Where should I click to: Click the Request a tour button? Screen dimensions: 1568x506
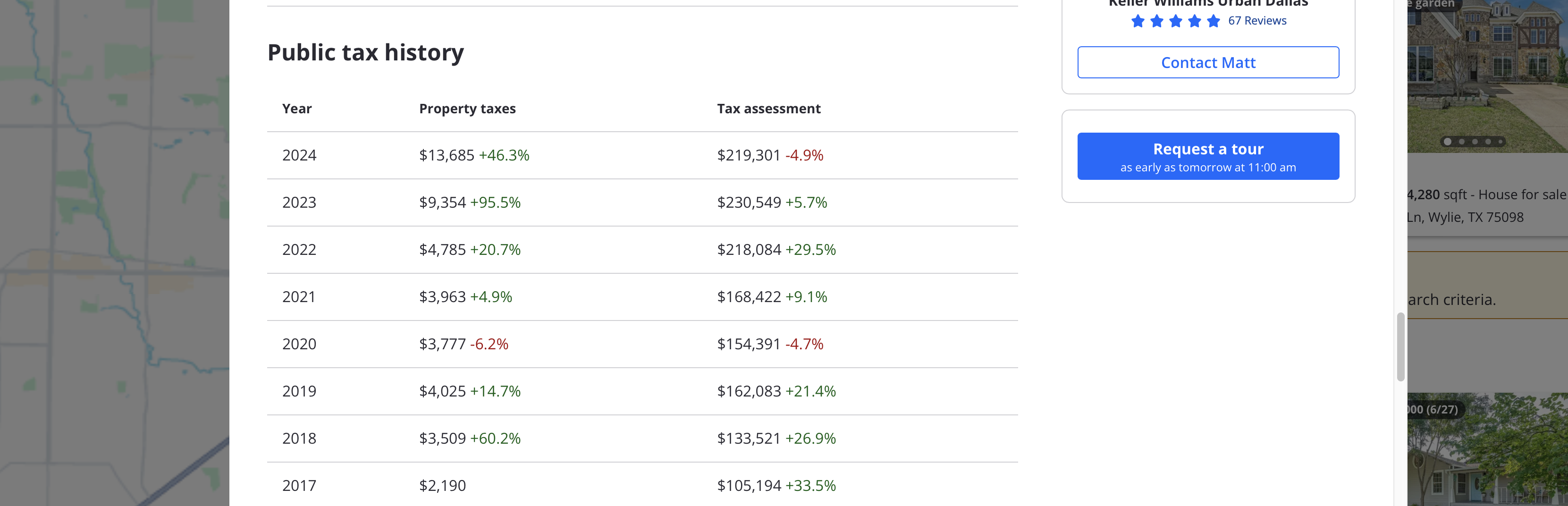(1208, 156)
